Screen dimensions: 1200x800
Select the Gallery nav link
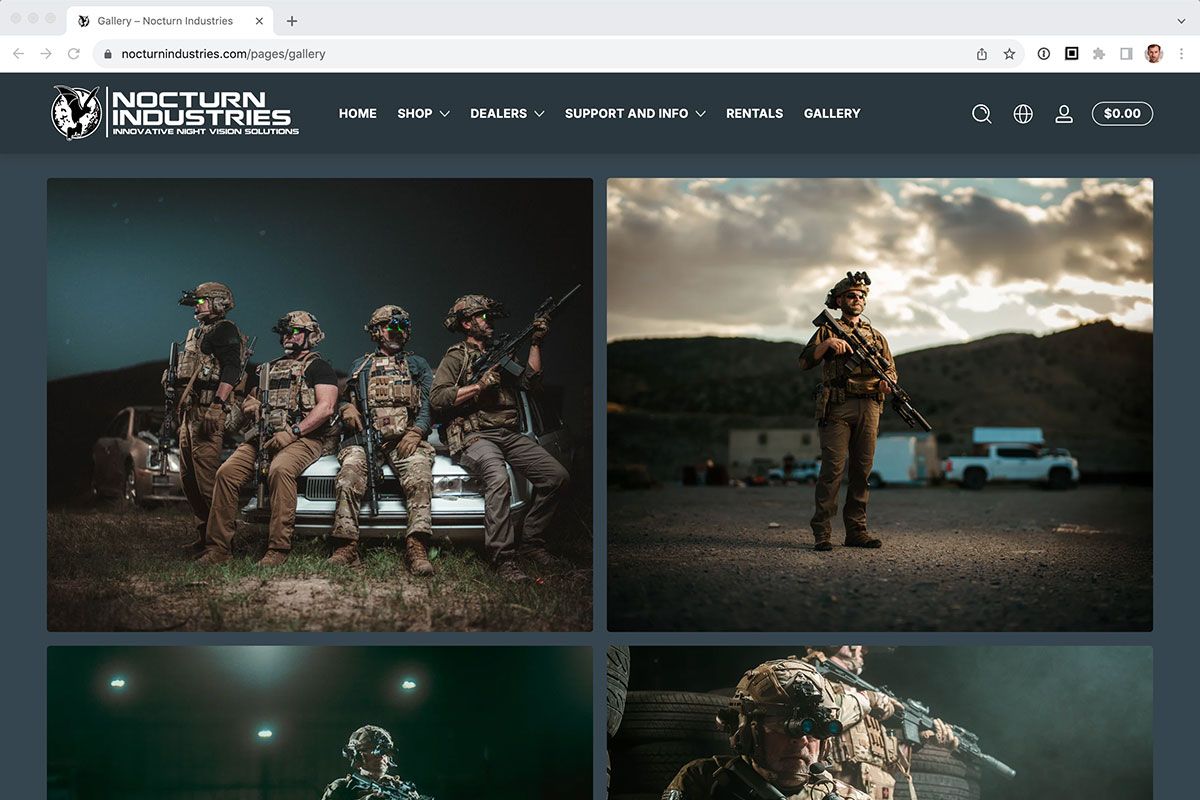pyautogui.click(x=832, y=114)
